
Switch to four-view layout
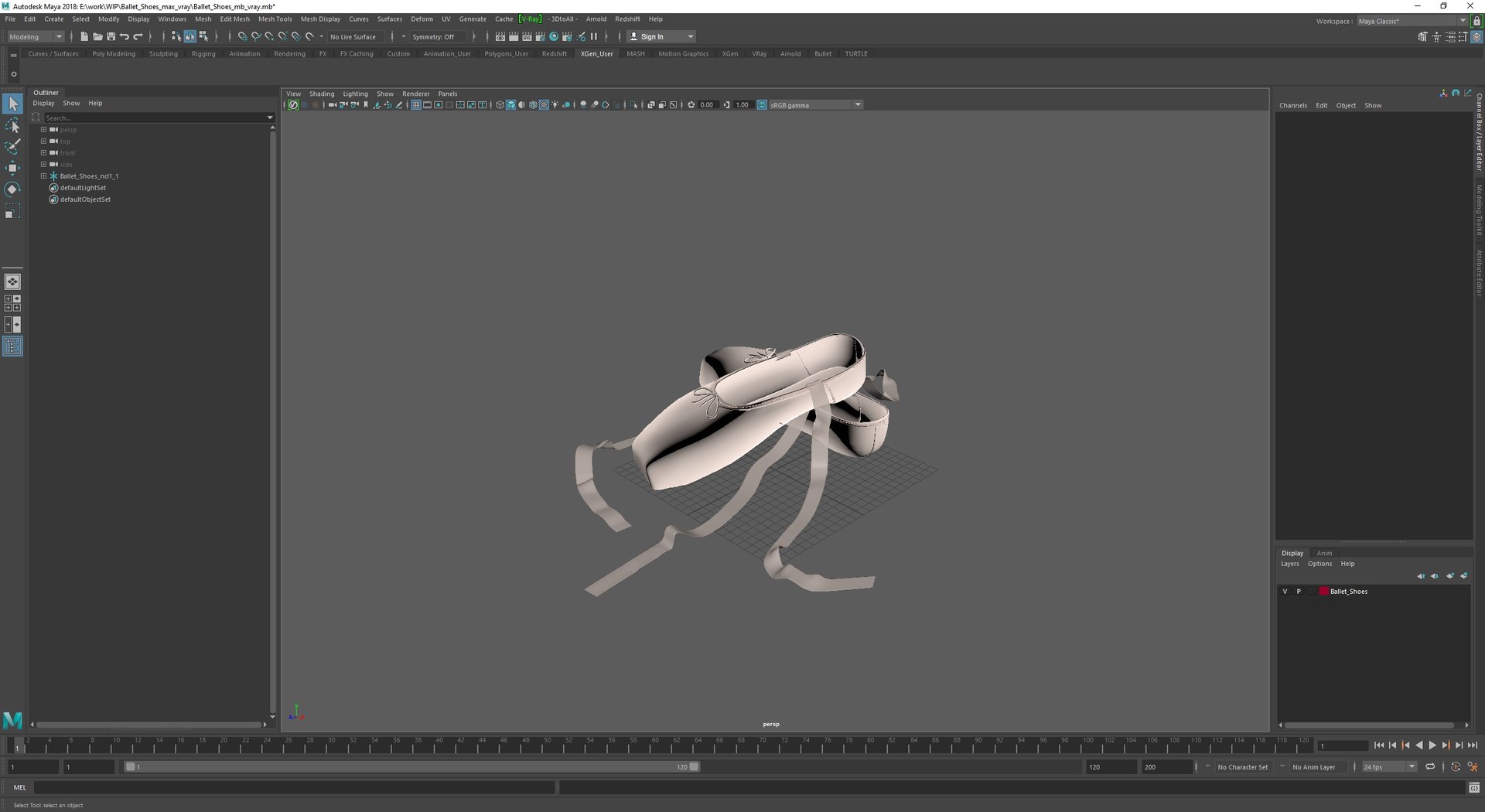[x=12, y=303]
